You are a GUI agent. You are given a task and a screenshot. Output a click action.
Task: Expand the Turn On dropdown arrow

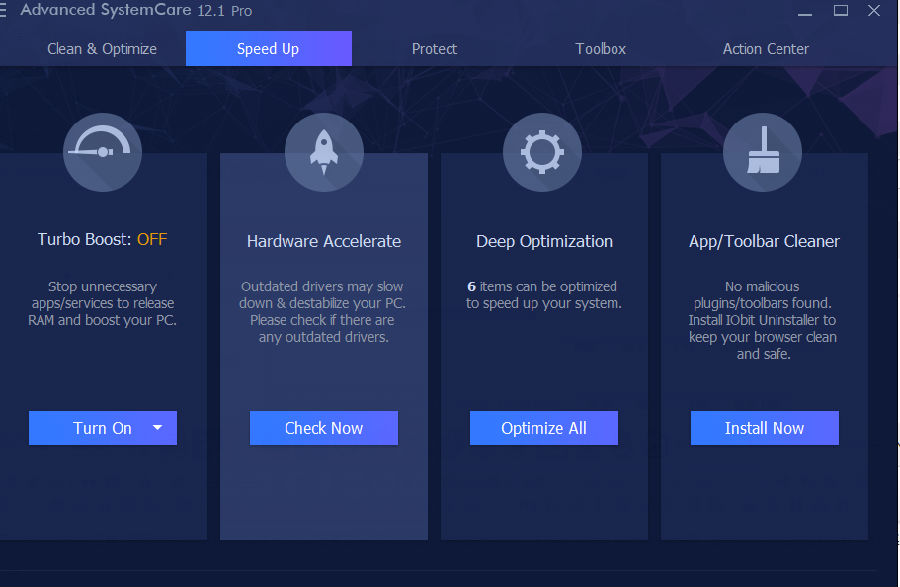[157, 427]
